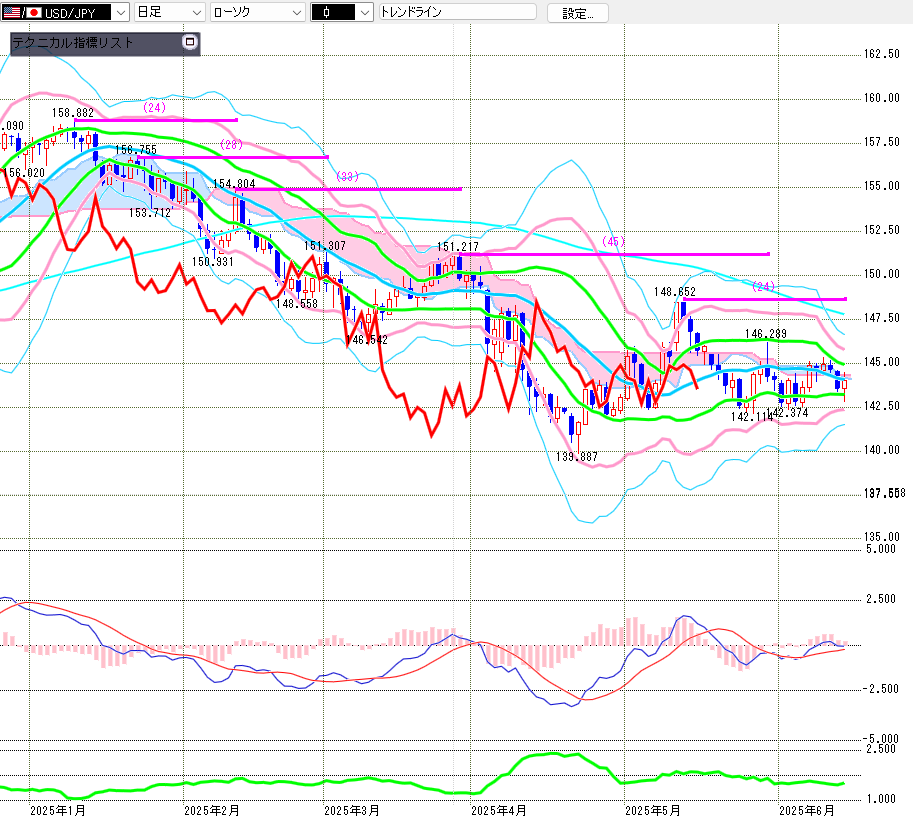The width and height of the screenshot is (913, 819).
Task: Click the 2025年4月 date axis label
Action: 499,810
